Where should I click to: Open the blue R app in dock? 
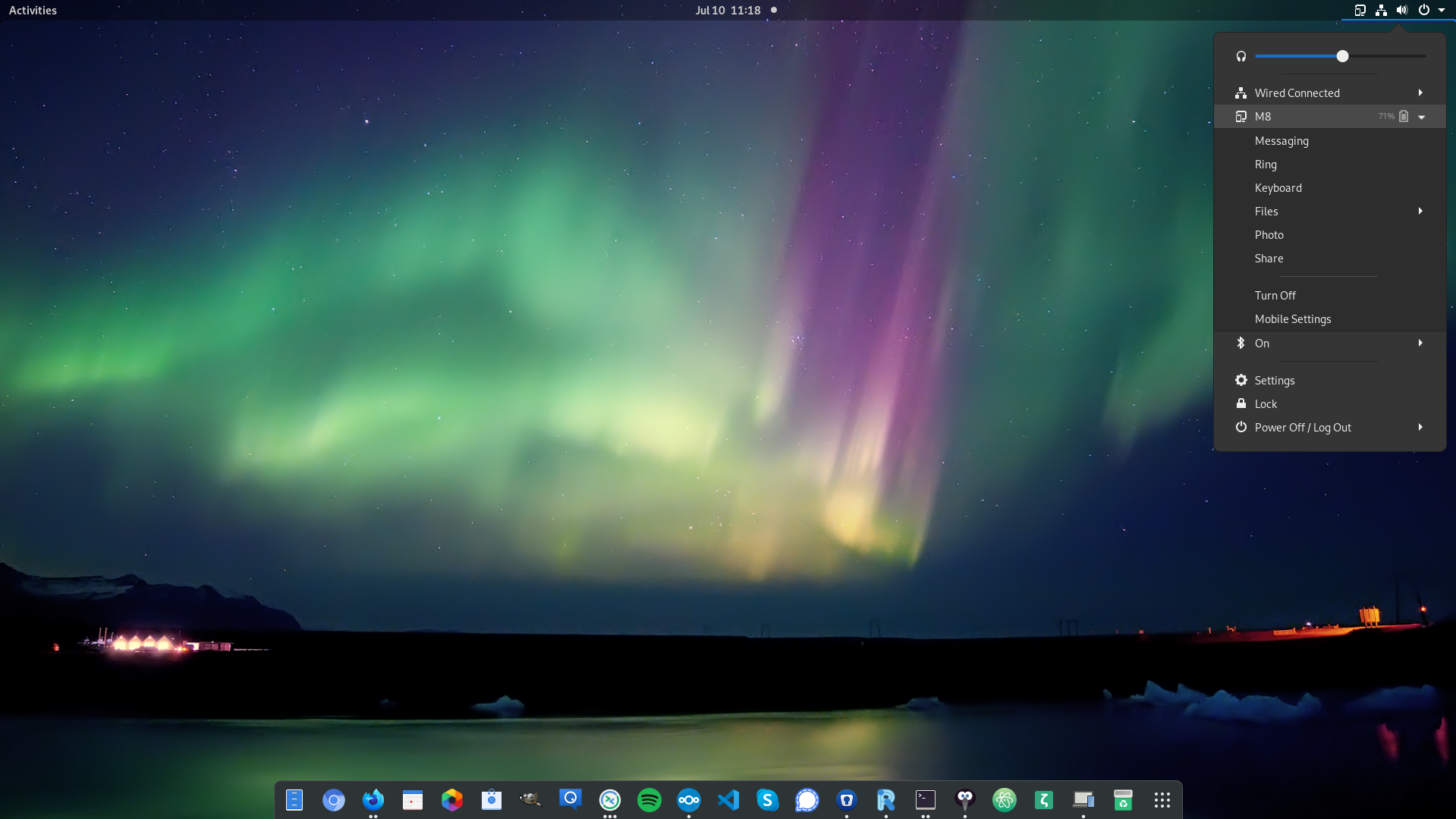(x=886, y=800)
